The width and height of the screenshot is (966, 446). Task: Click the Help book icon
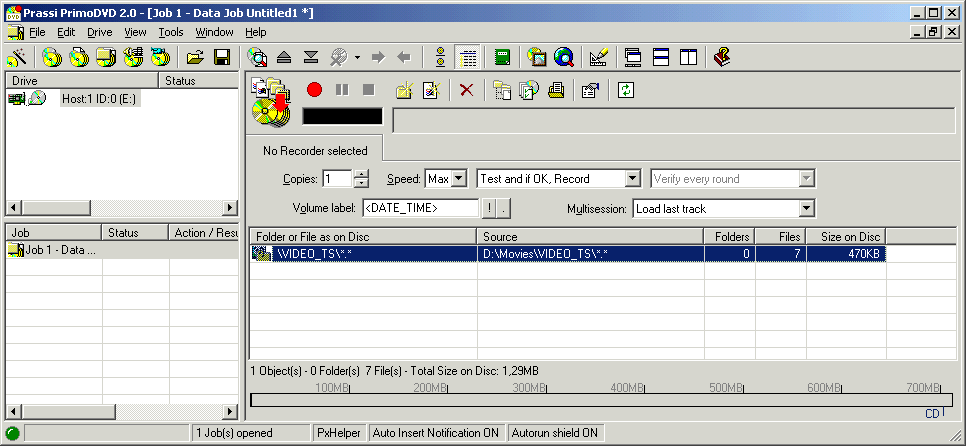coord(722,57)
